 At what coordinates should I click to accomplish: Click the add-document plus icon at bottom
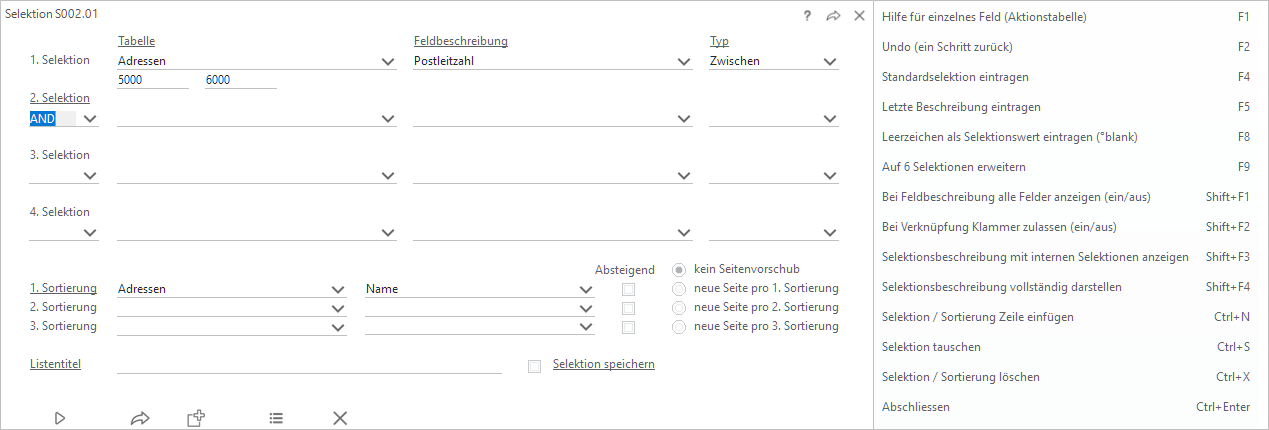coord(196,418)
